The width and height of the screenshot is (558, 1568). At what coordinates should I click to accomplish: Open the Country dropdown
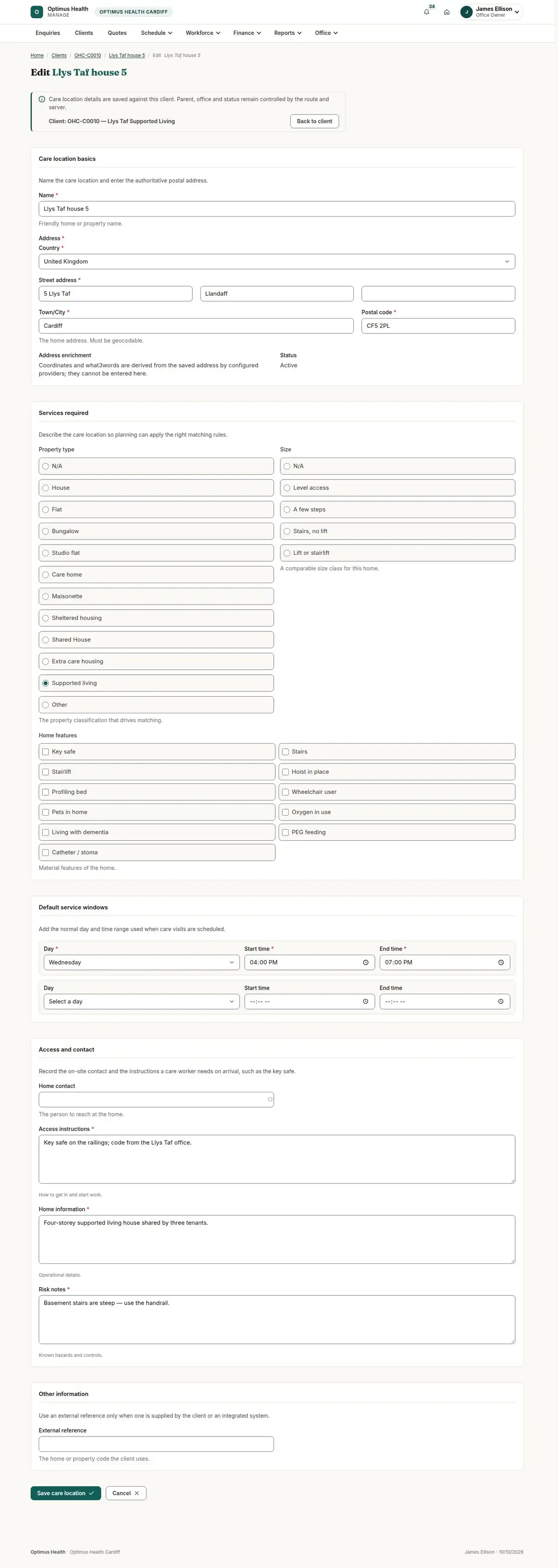coord(277,261)
